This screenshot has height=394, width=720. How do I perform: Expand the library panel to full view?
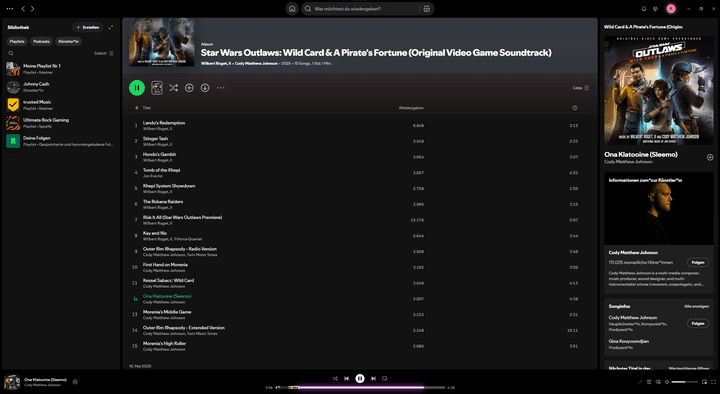coord(111,28)
